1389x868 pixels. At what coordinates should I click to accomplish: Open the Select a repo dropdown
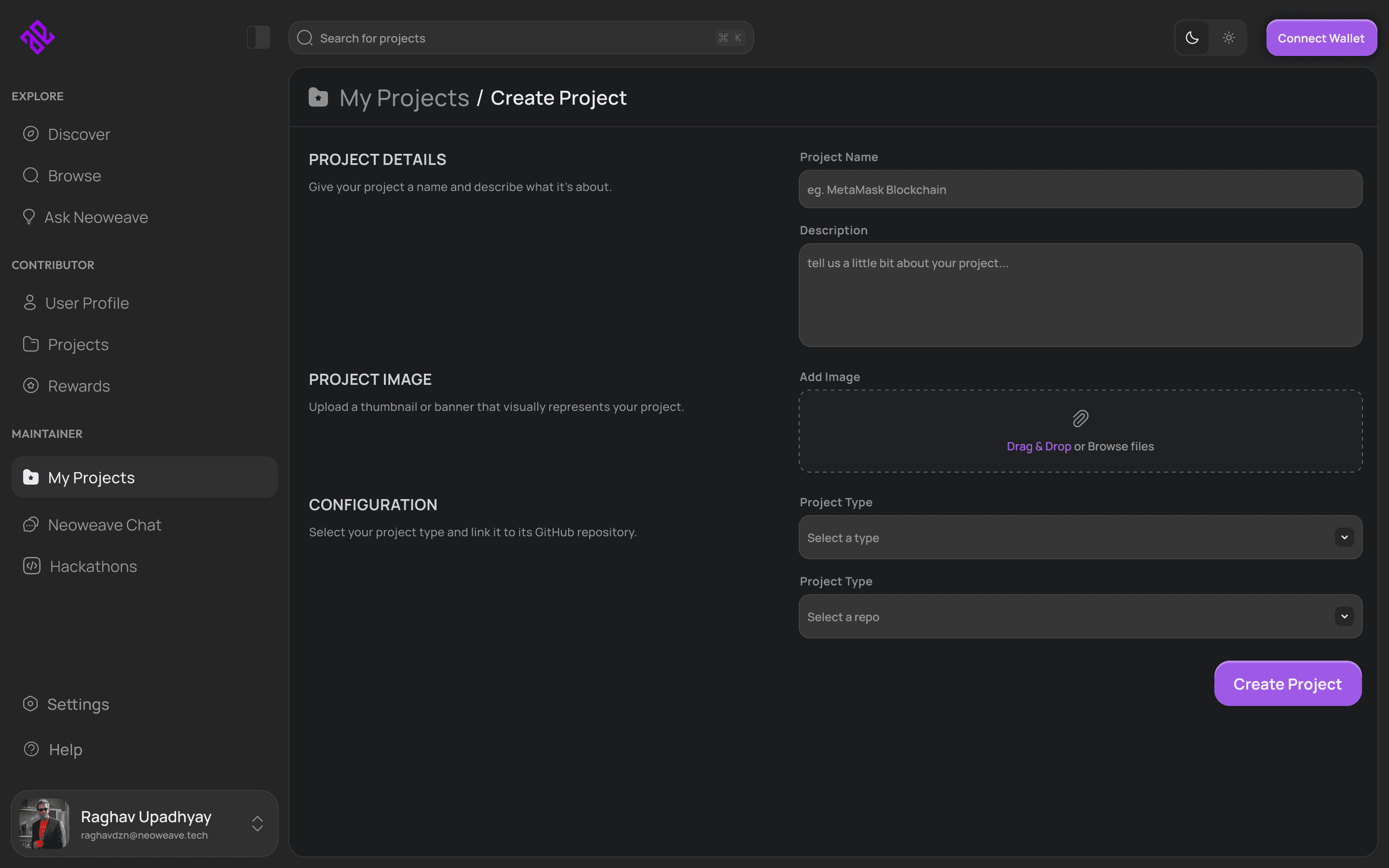[x=1080, y=617]
